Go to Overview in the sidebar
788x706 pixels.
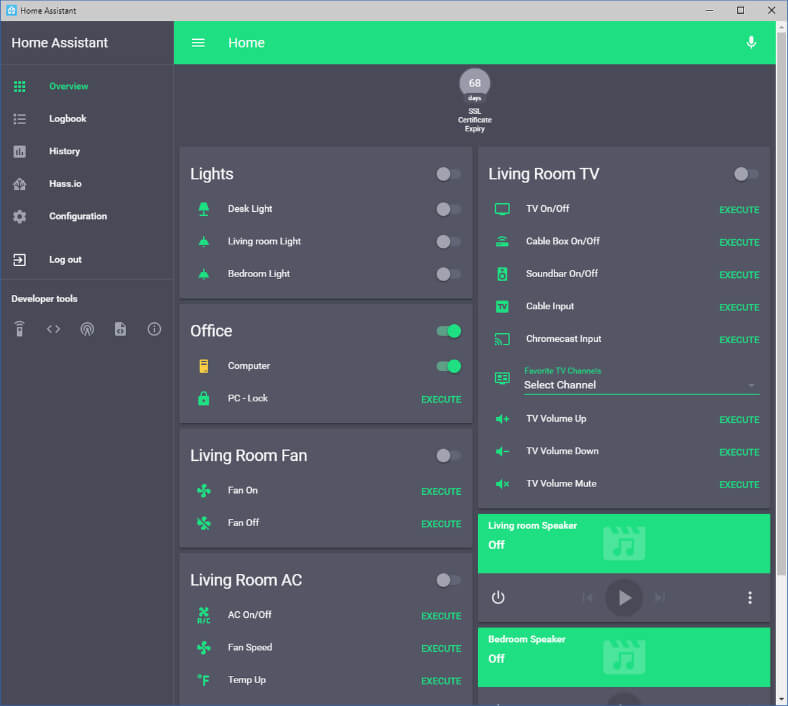(87, 86)
